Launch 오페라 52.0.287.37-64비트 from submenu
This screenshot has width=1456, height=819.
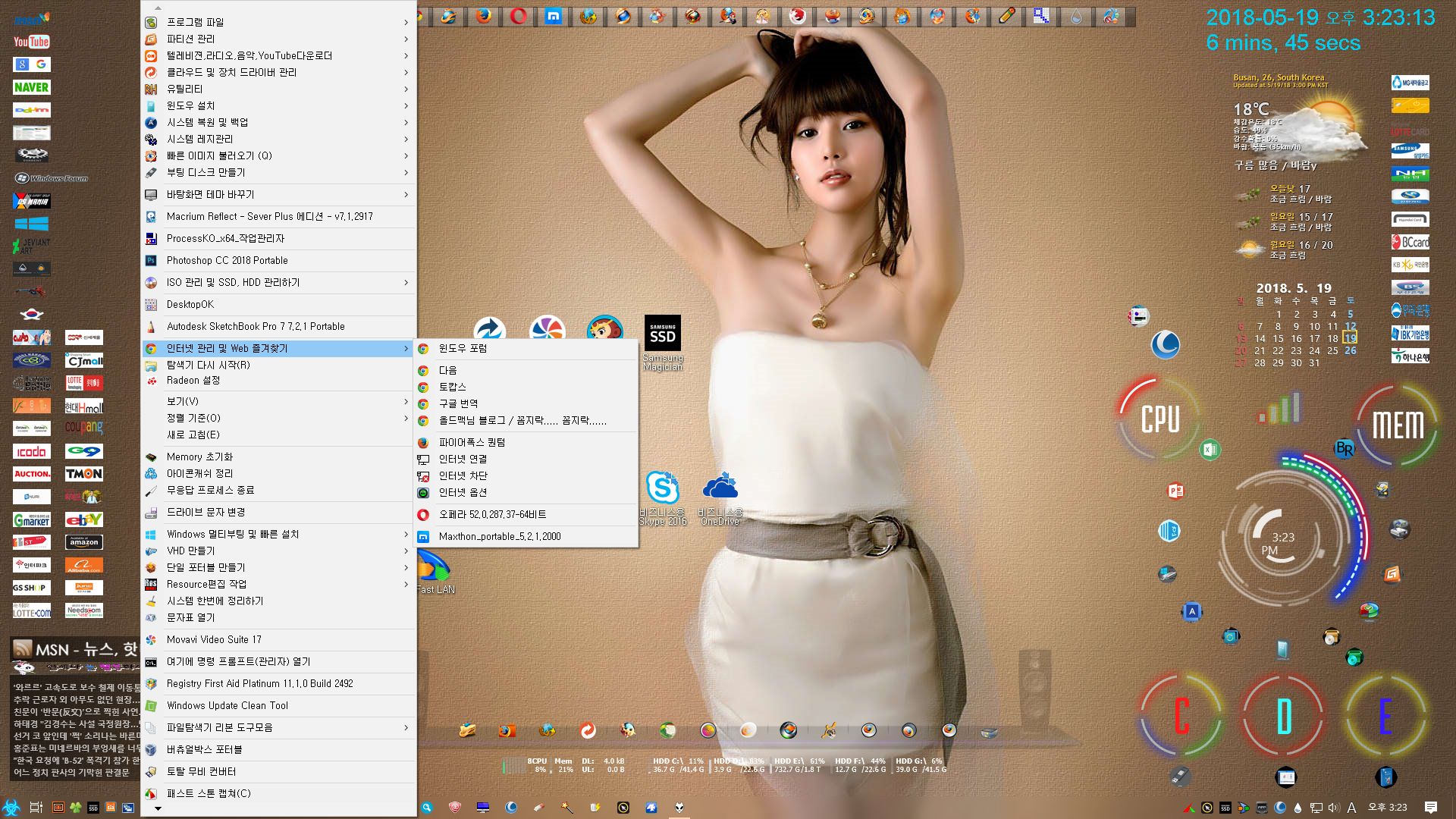click(x=526, y=514)
